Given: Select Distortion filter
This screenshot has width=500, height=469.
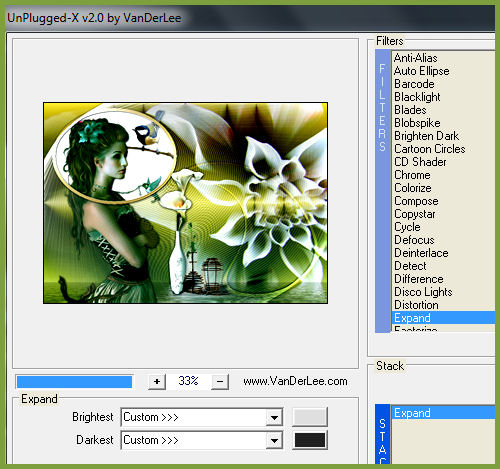Looking at the screenshot, I should [443, 305].
